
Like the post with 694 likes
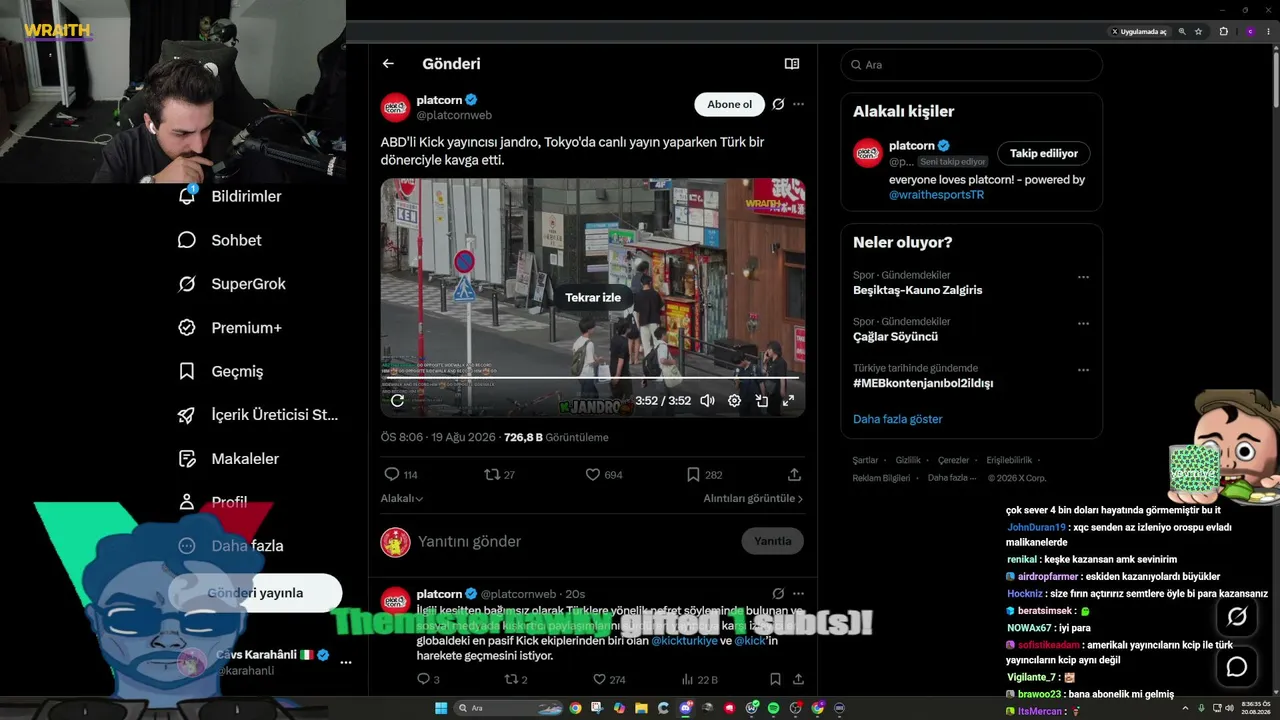click(604, 475)
